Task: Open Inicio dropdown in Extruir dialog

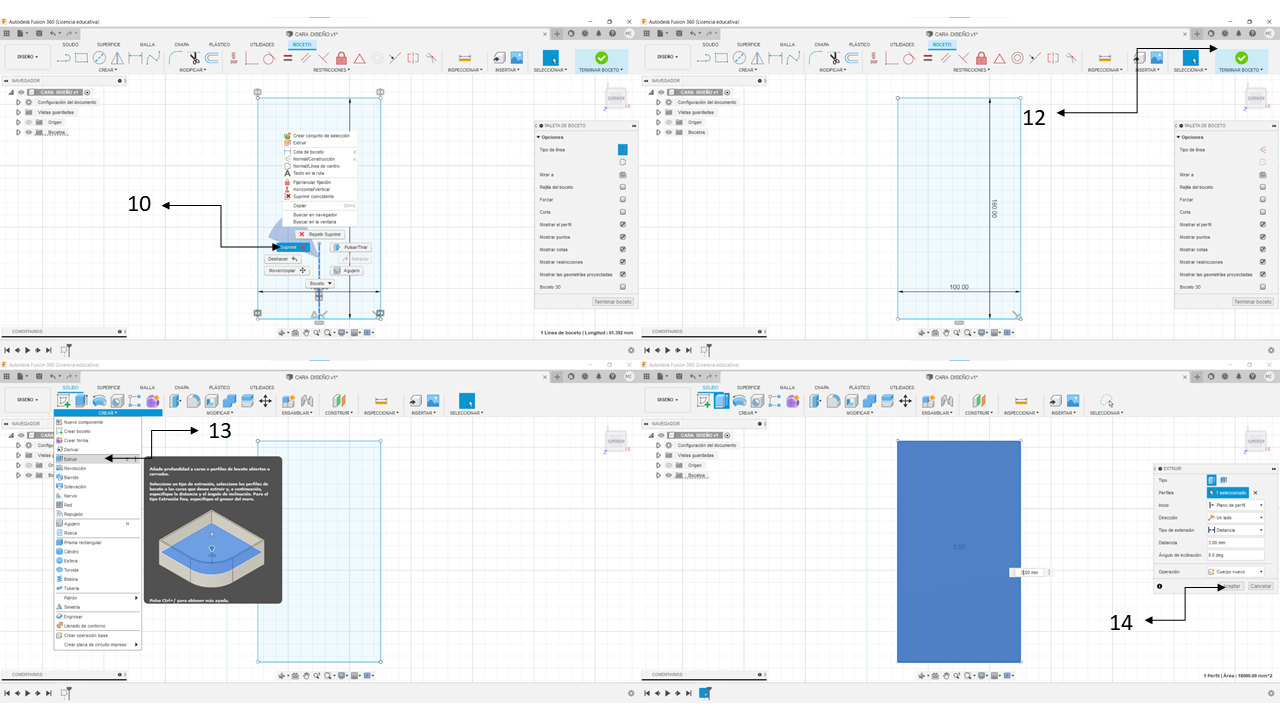Action: 1235,505
